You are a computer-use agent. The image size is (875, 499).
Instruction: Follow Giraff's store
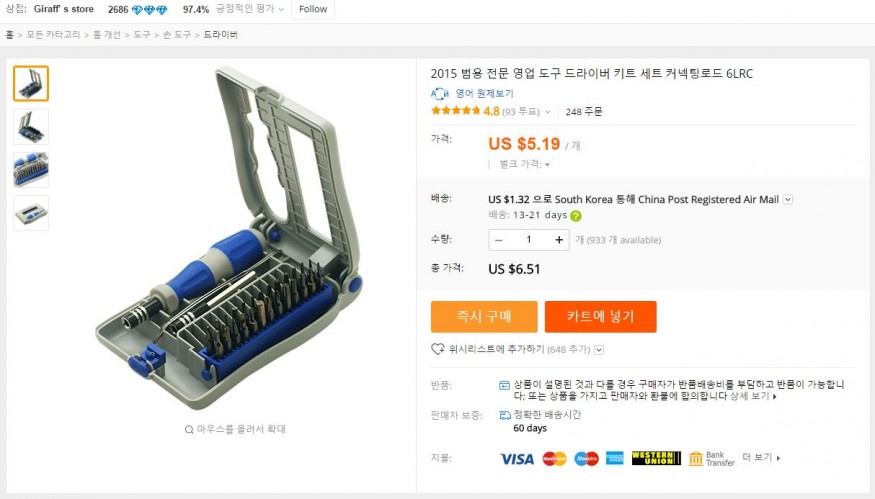point(312,9)
